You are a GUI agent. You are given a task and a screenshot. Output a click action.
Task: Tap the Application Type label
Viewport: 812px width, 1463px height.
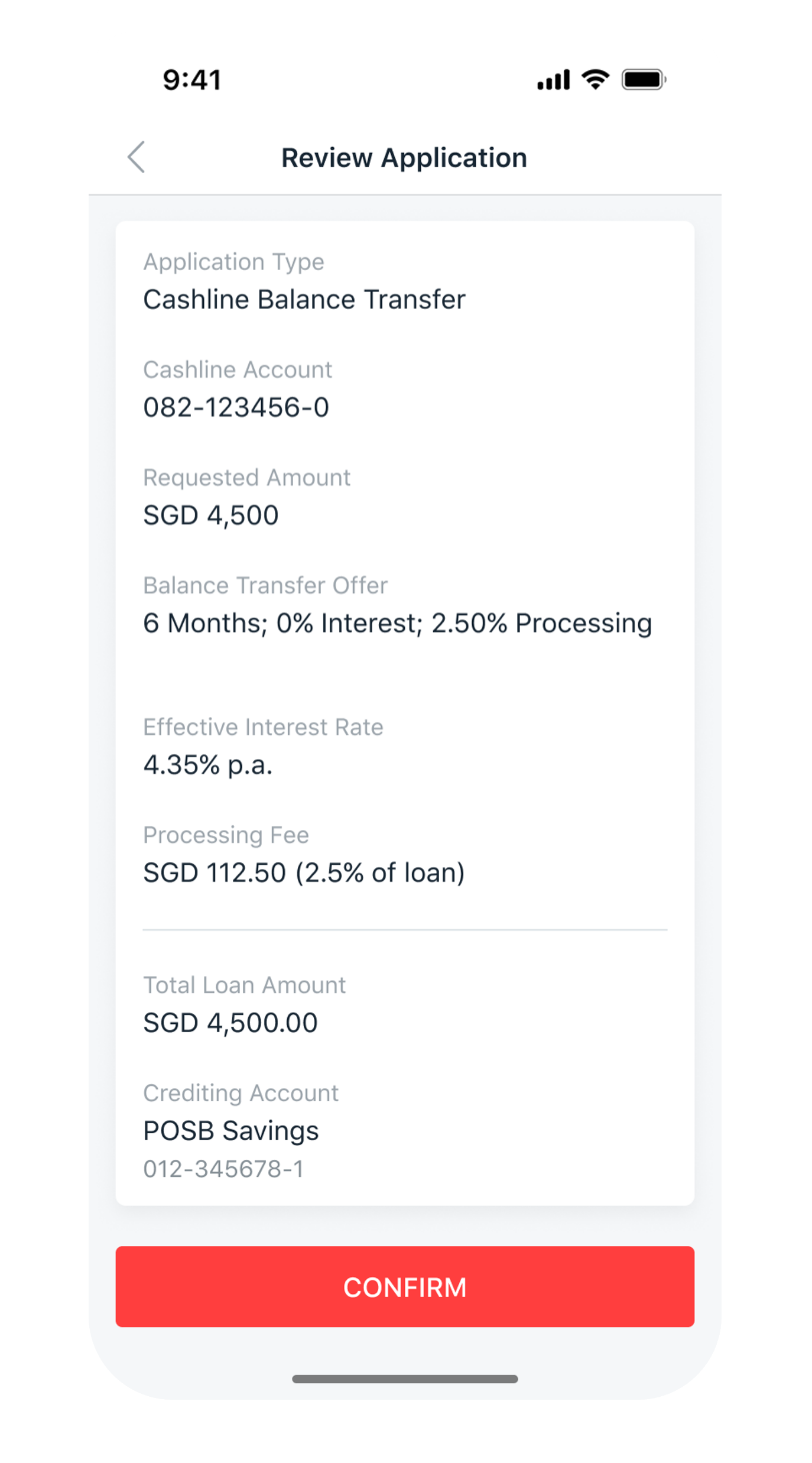pos(234,262)
